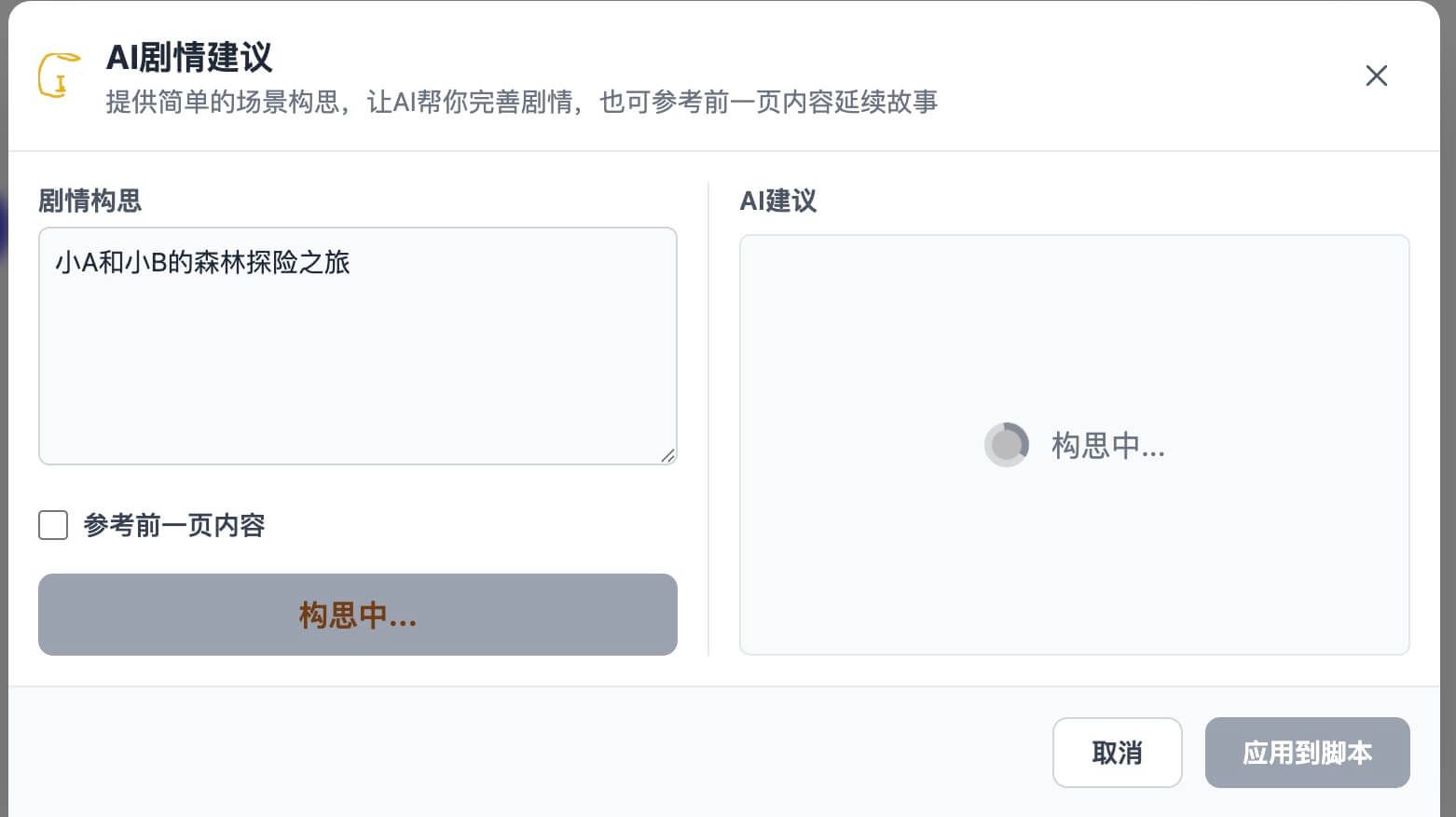Click the top blank area of AI建议 result box

click(1074, 298)
